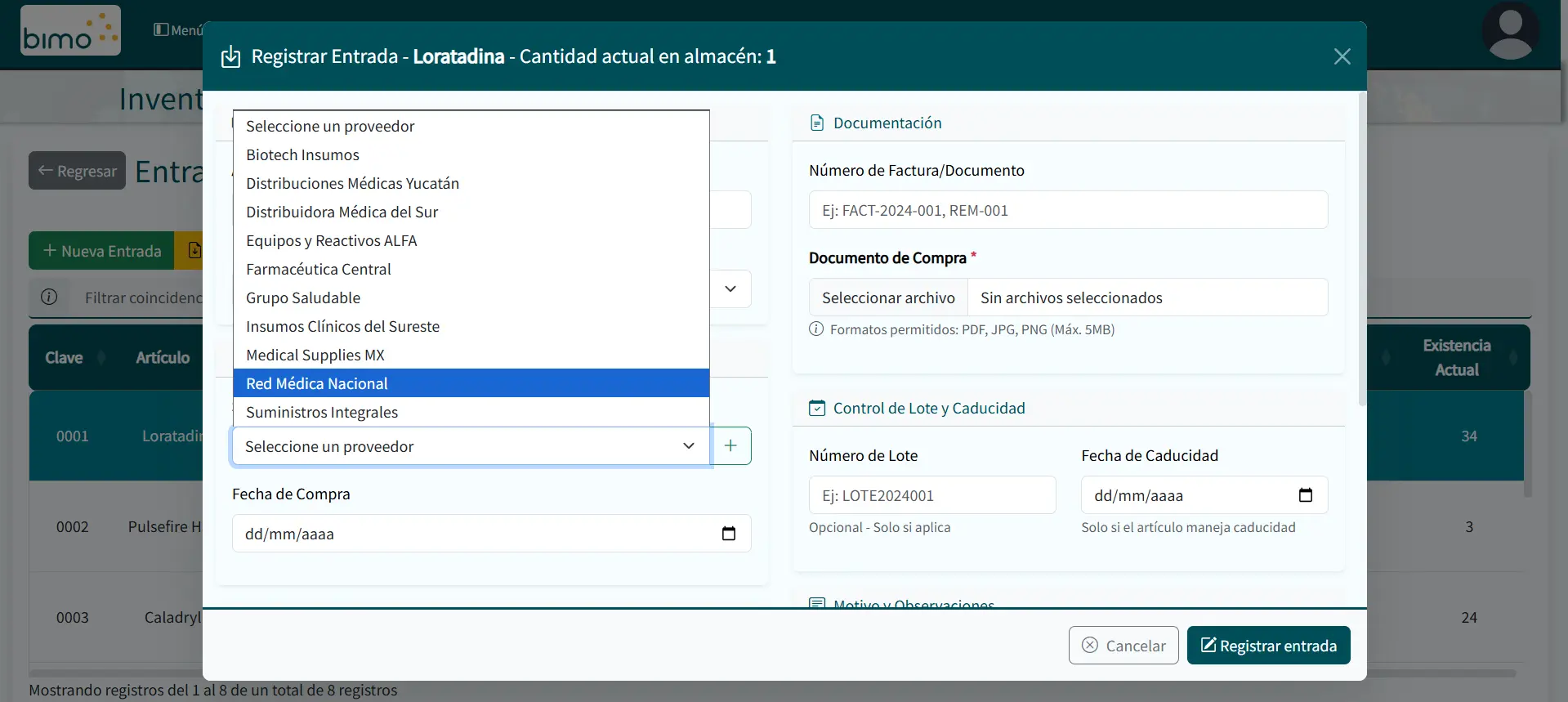Click the info icon beside Formatos permitidos
Image resolution: width=1568 pixels, height=702 pixels.
[x=816, y=329]
